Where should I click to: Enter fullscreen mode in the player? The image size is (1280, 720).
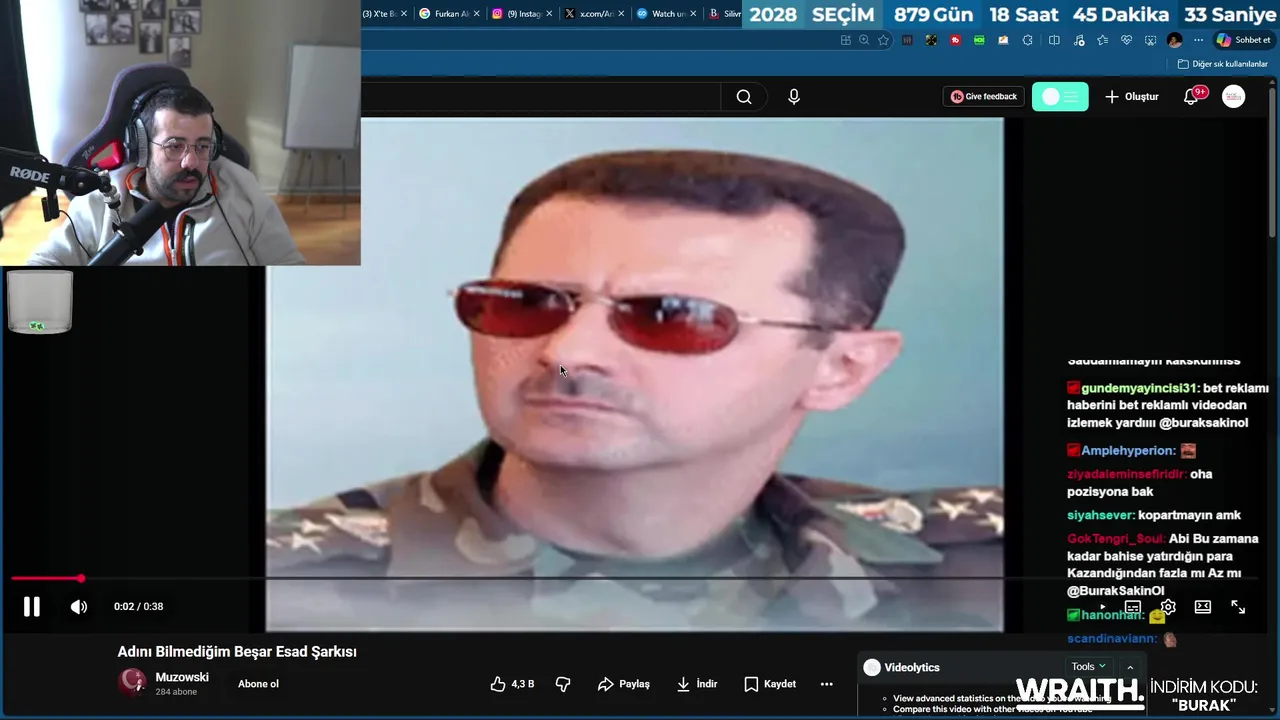click(x=1238, y=607)
